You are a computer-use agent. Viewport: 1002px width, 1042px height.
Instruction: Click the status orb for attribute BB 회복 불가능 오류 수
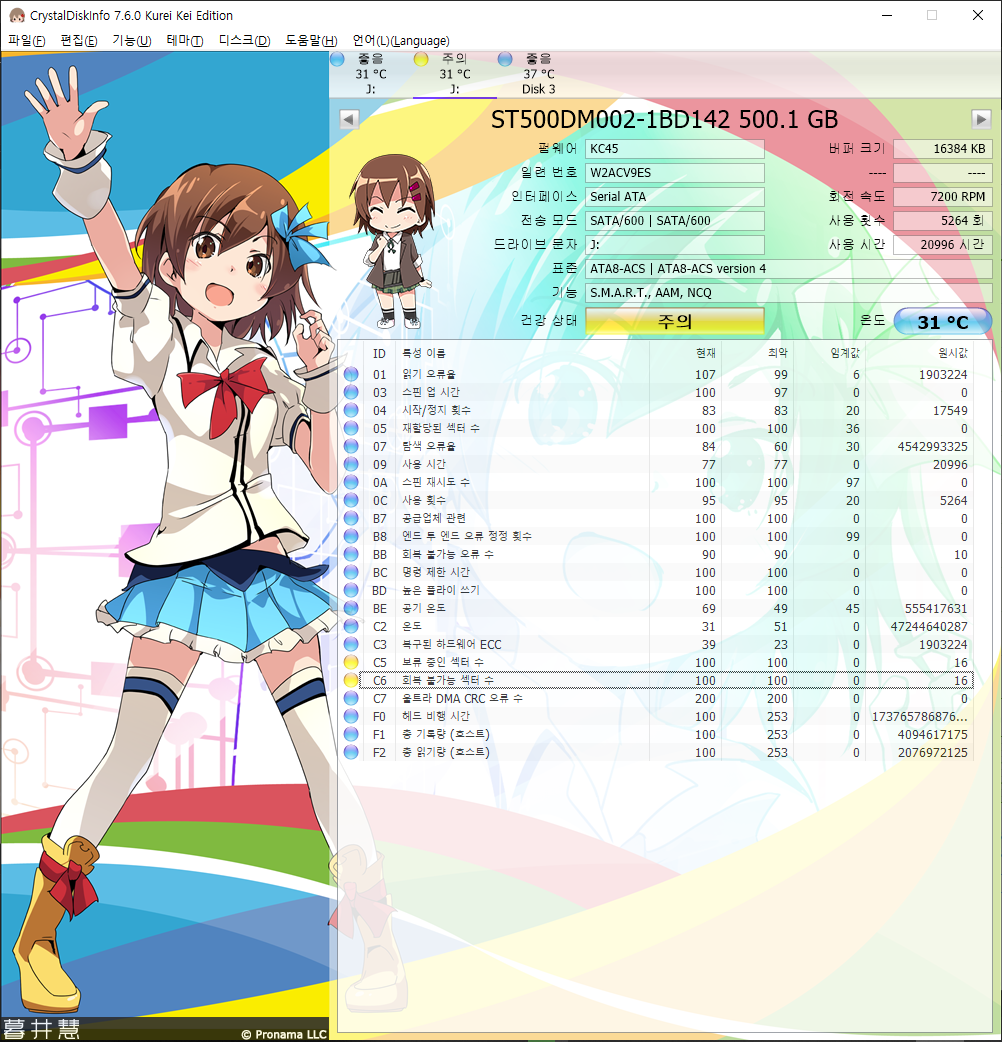pyautogui.click(x=351, y=554)
